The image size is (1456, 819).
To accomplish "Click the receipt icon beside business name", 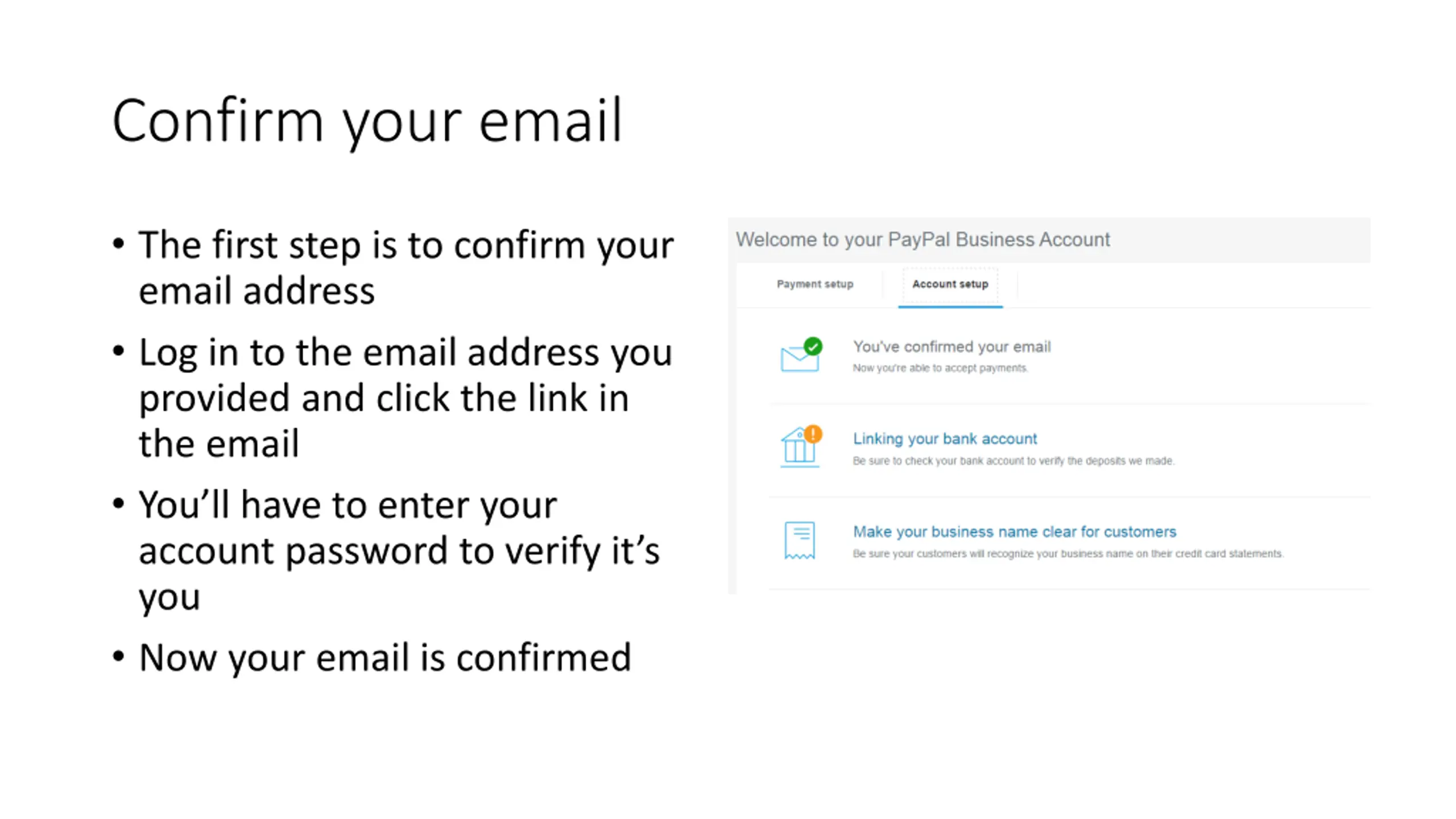I will point(800,540).
